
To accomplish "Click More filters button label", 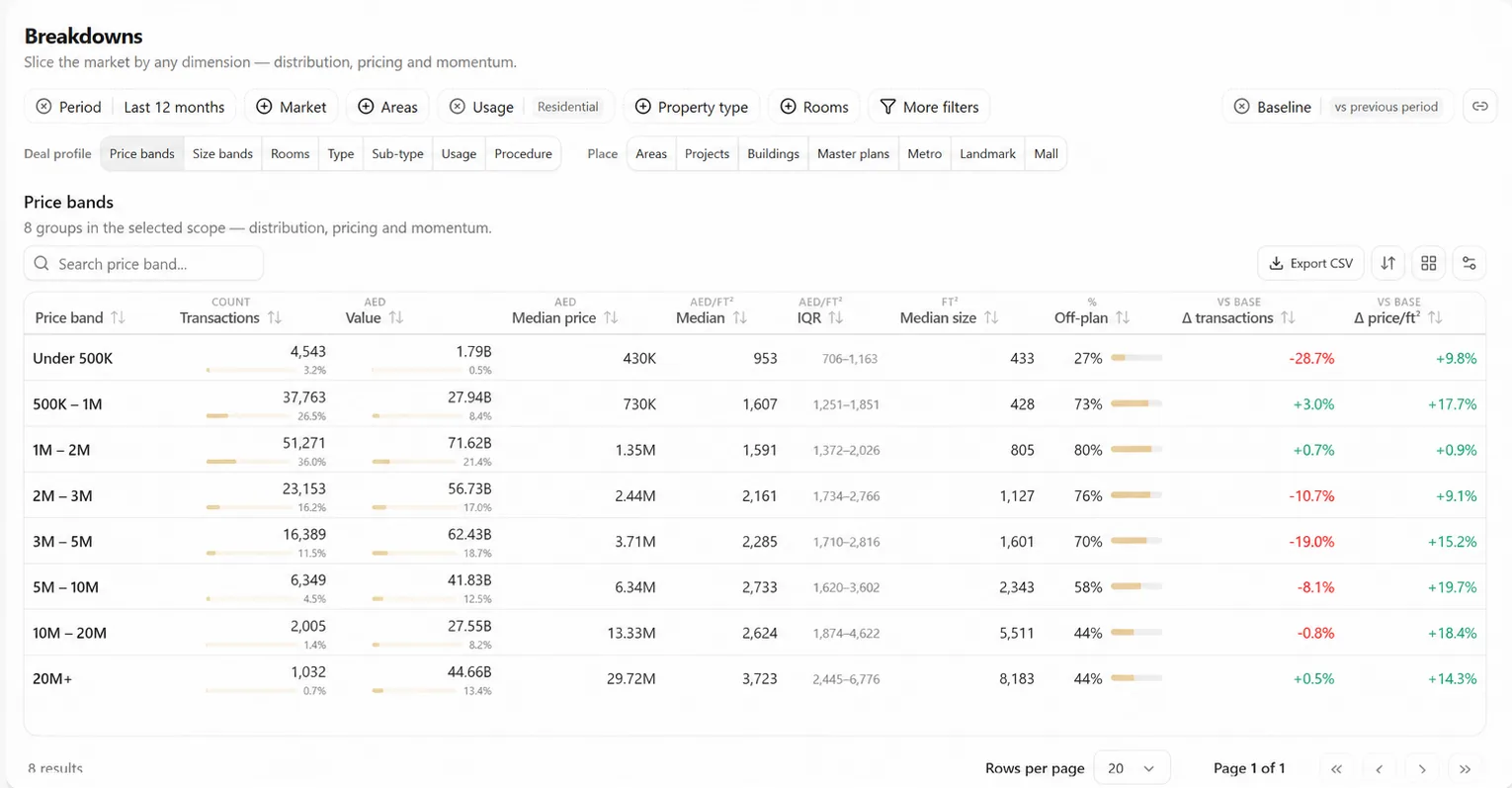I will tap(941, 107).
